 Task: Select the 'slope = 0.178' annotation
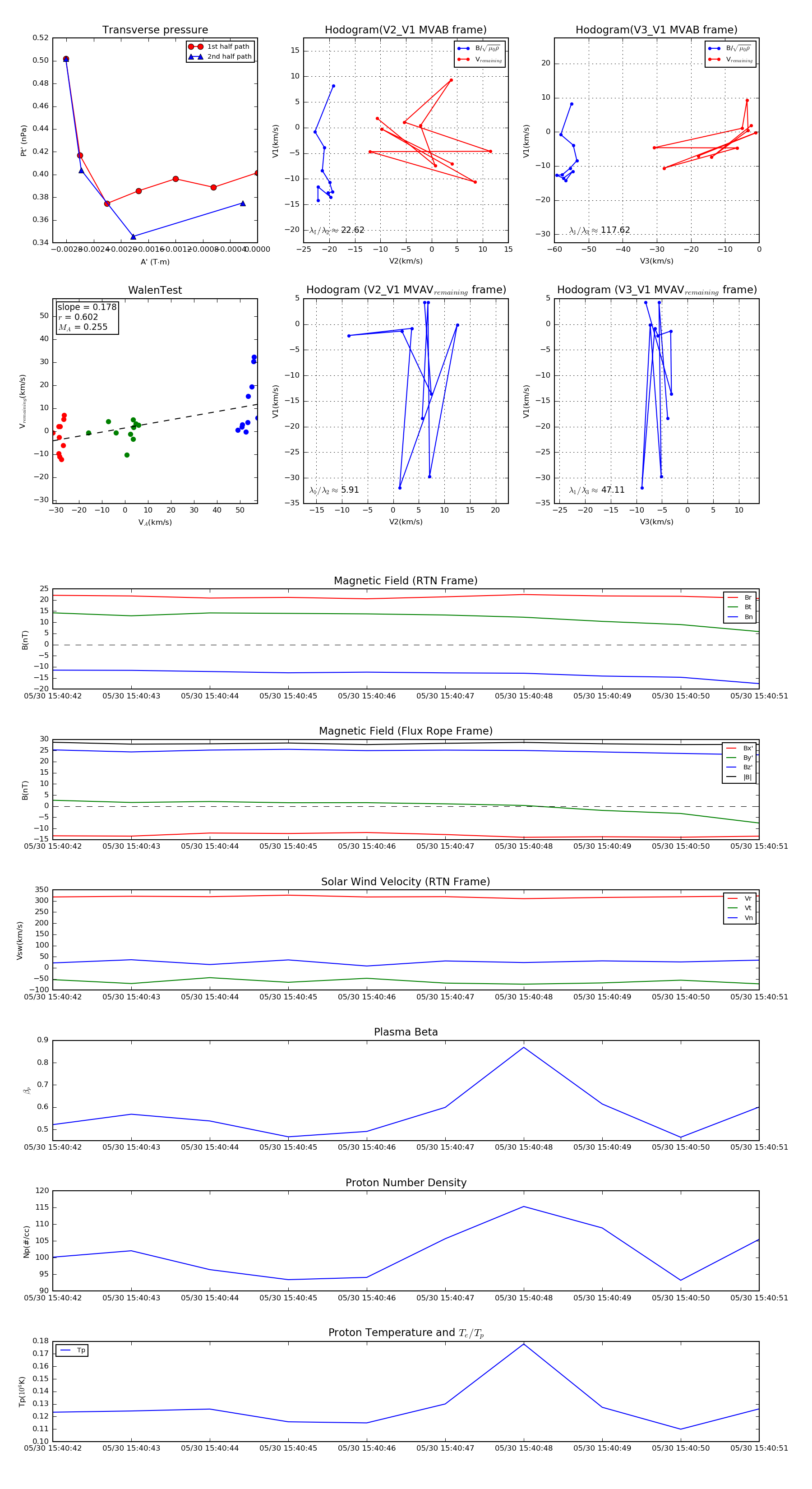87,307
